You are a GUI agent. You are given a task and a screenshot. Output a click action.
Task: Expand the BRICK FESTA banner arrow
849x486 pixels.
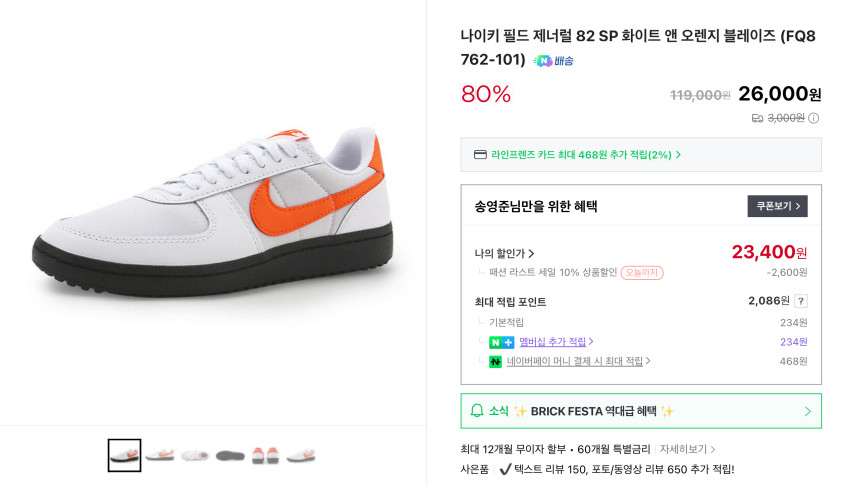807,411
